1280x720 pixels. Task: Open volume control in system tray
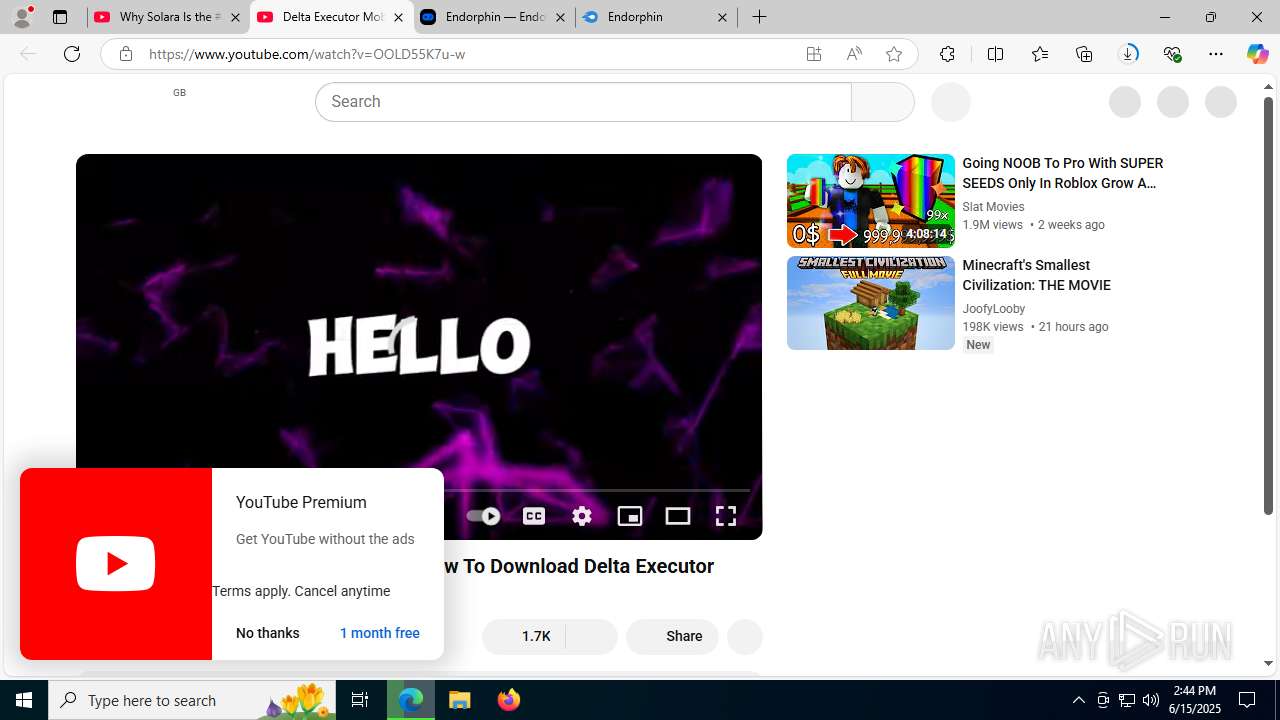tap(1151, 700)
